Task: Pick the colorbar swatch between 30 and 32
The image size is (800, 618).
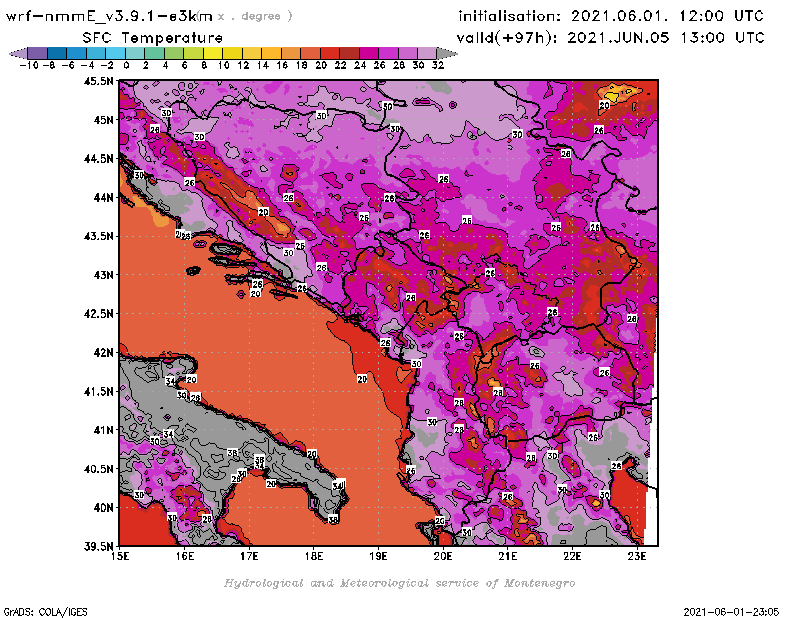Action: click(427, 53)
